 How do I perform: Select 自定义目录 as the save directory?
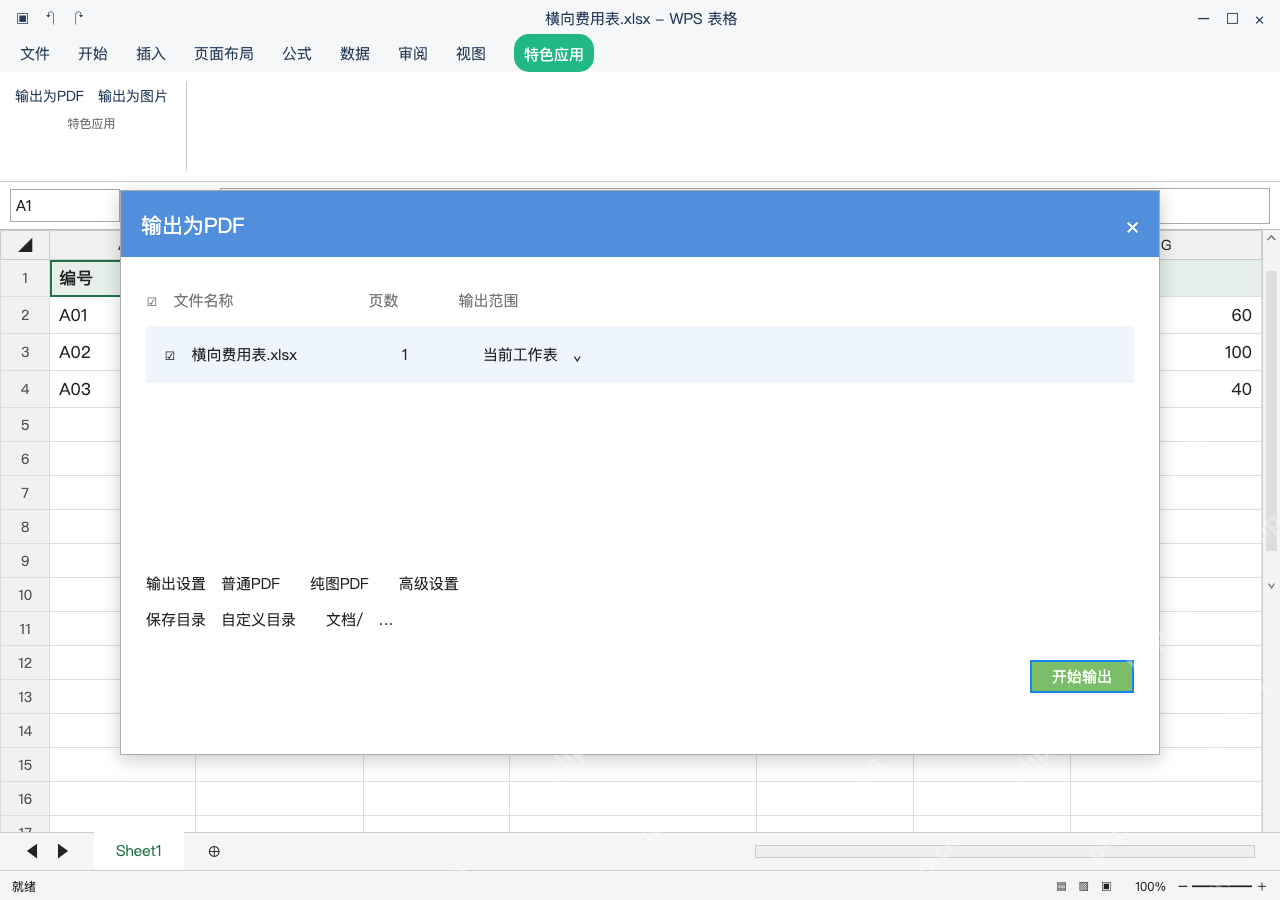(x=259, y=620)
